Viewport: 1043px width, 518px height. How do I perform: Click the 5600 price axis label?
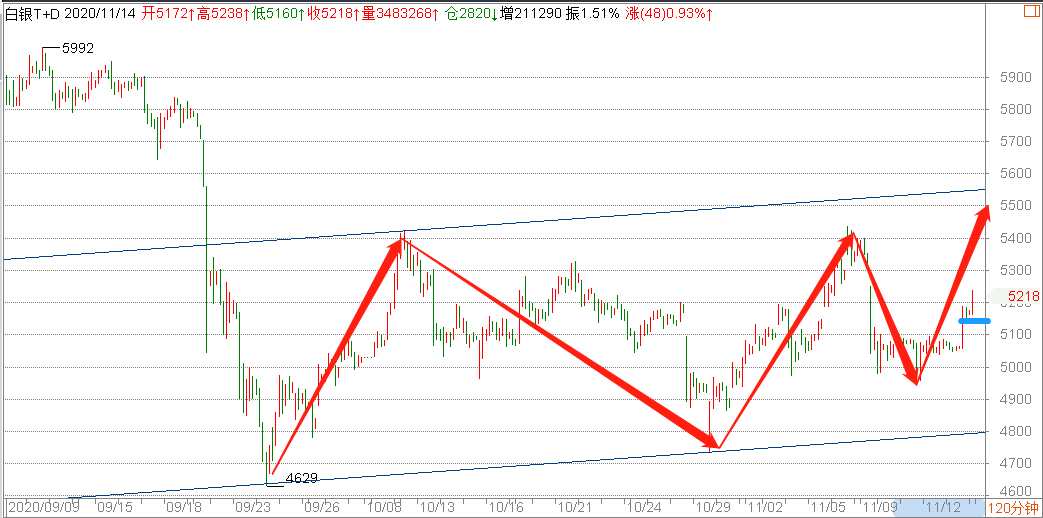(1014, 174)
